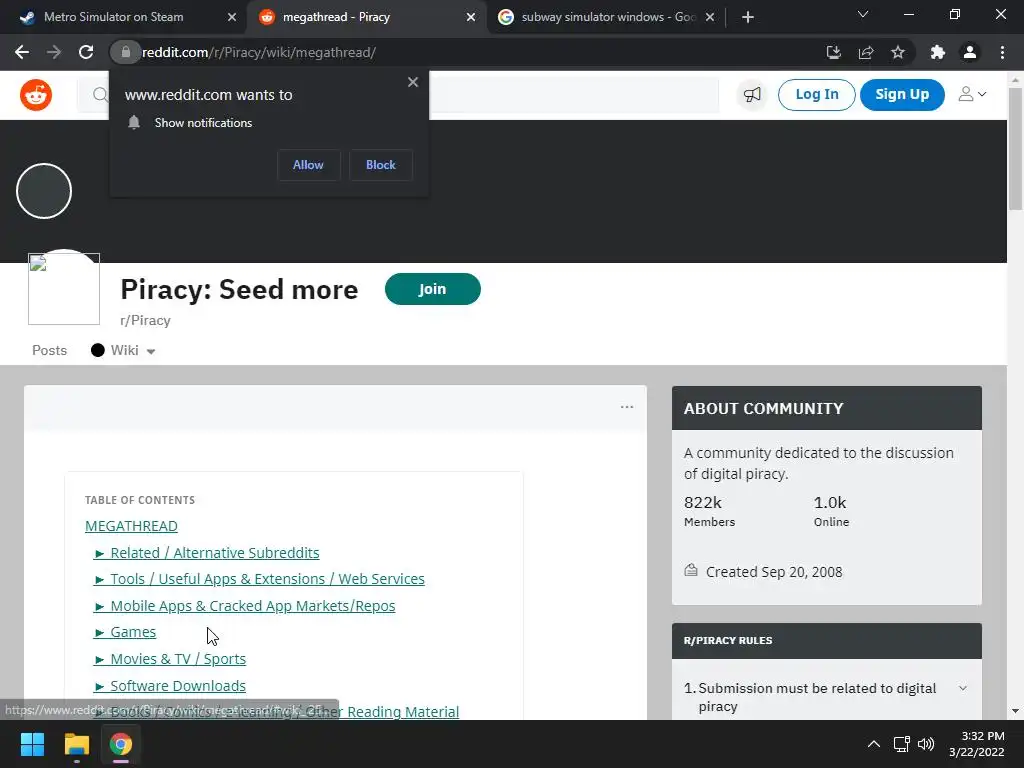Expand the Submission must be related rule
1024x768 pixels.
click(x=963, y=688)
